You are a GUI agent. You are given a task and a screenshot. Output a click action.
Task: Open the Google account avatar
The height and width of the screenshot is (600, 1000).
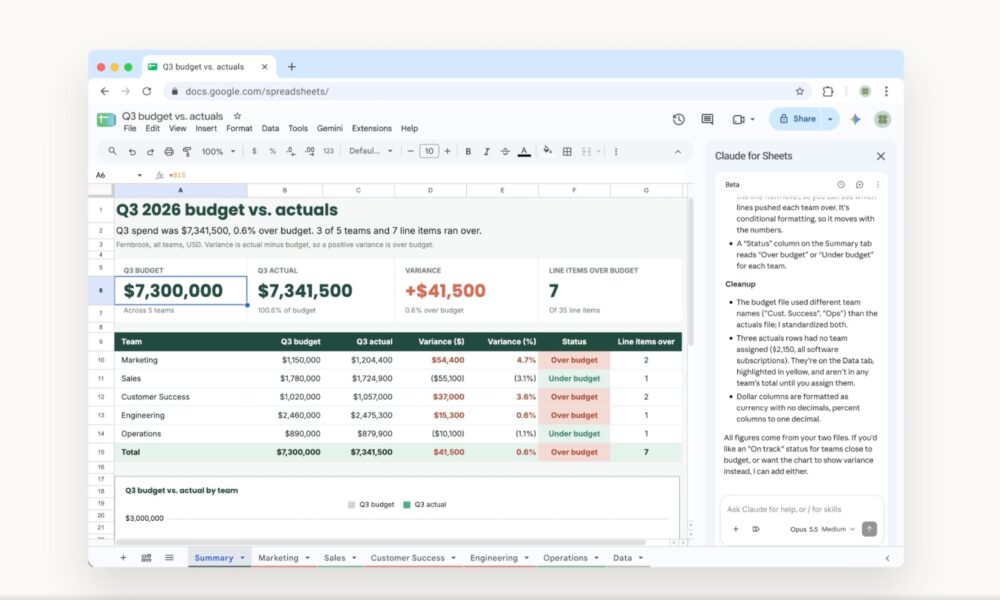coord(883,119)
